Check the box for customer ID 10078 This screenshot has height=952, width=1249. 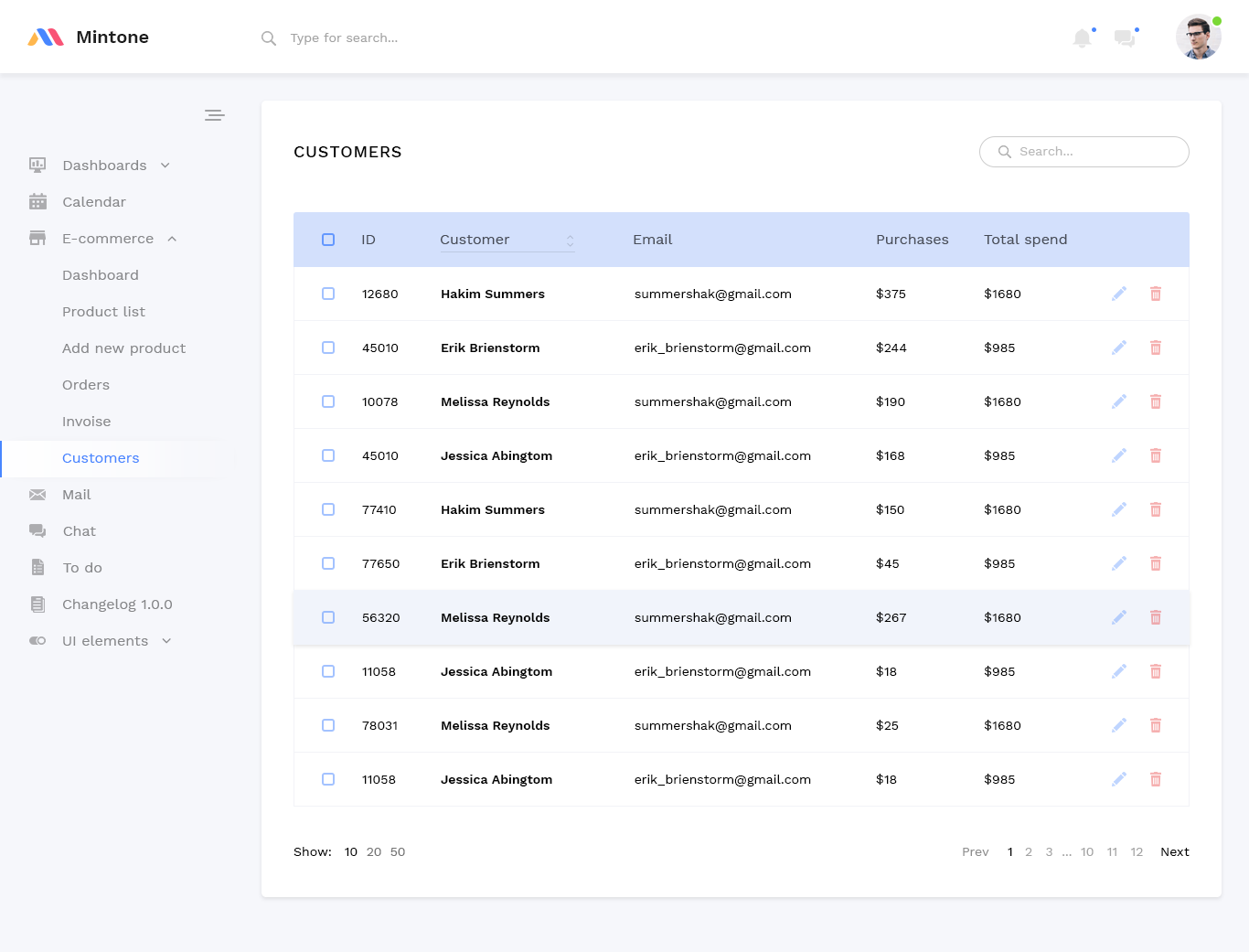point(328,401)
